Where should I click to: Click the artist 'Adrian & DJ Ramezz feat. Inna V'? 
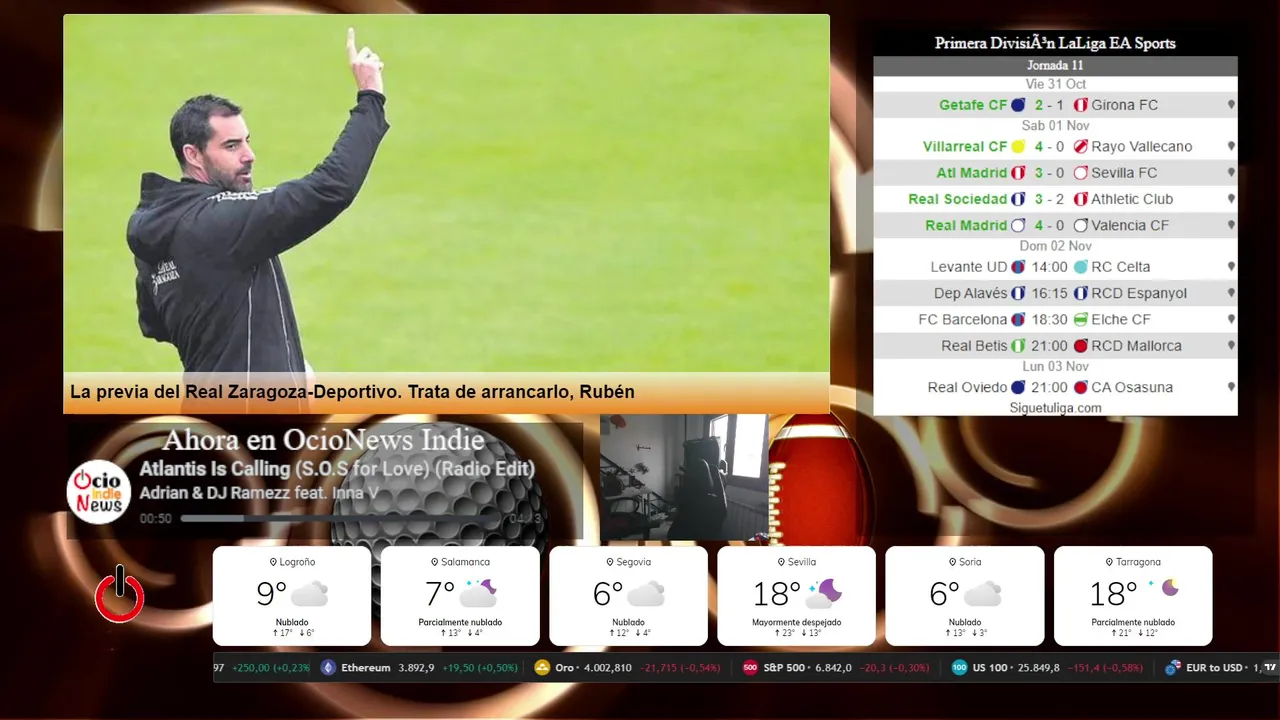click(x=259, y=493)
